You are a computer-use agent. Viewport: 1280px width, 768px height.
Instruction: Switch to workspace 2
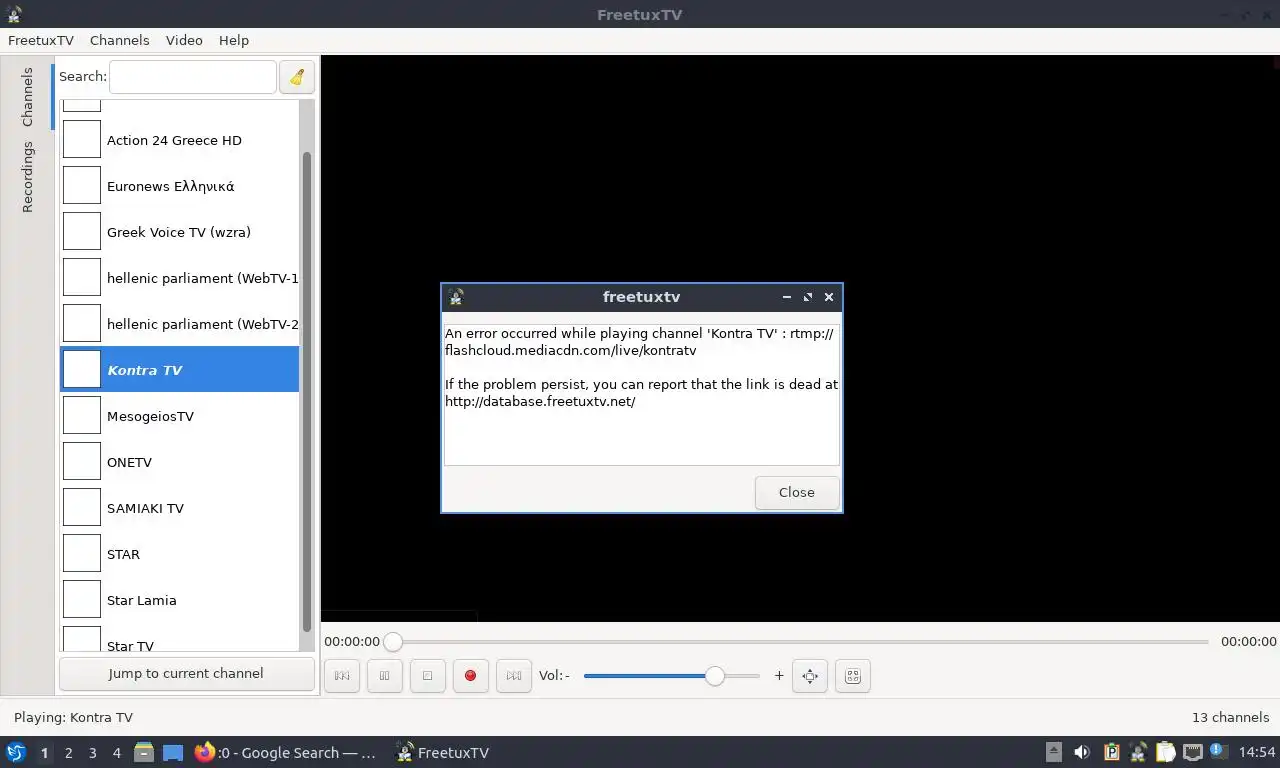(x=68, y=753)
